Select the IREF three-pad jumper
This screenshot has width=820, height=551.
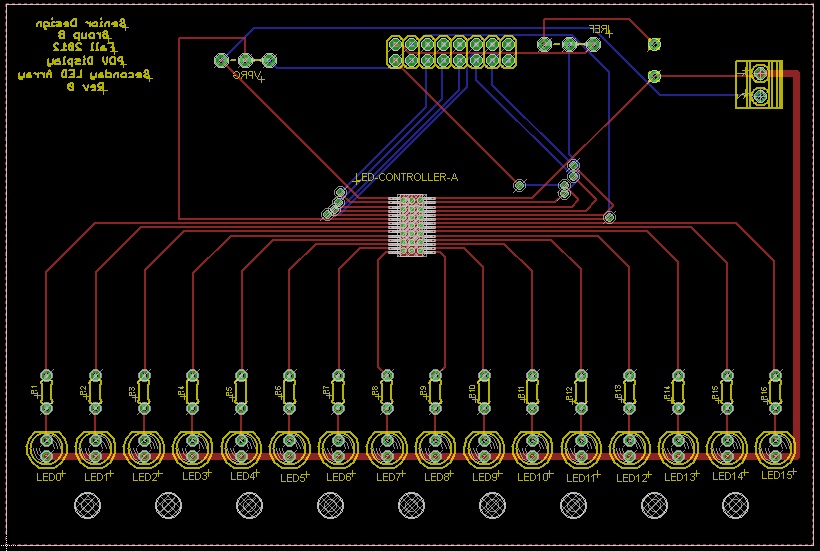point(570,44)
